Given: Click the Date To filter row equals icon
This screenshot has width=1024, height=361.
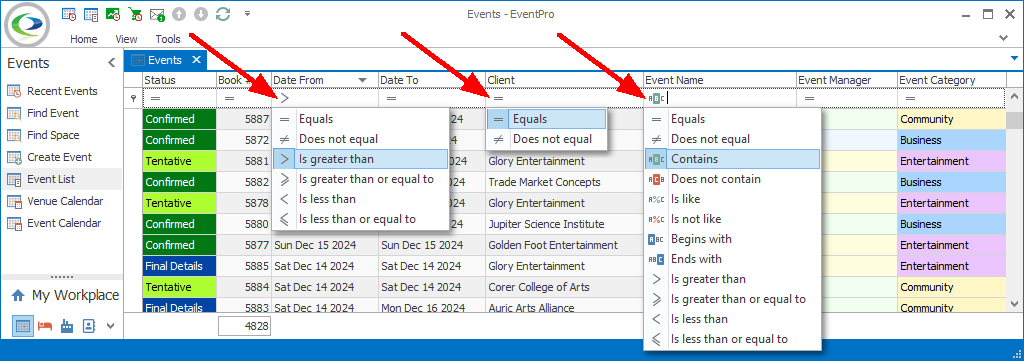Looking at the screenshot, I should [391, 99].
